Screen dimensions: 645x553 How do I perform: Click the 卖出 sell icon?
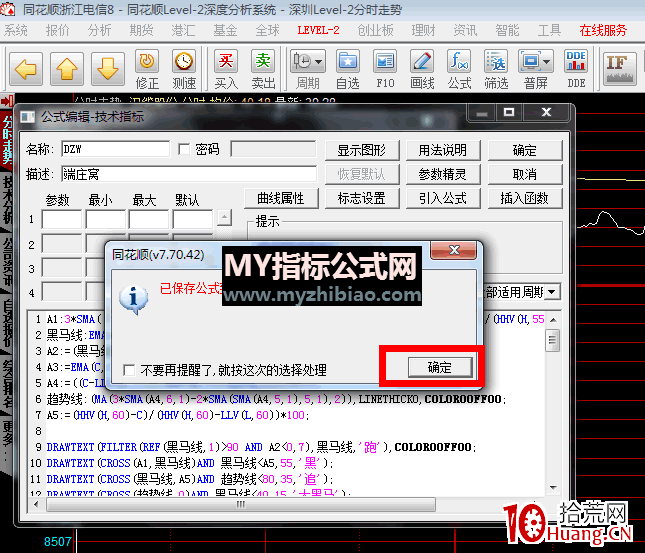[x=263, y=62]
